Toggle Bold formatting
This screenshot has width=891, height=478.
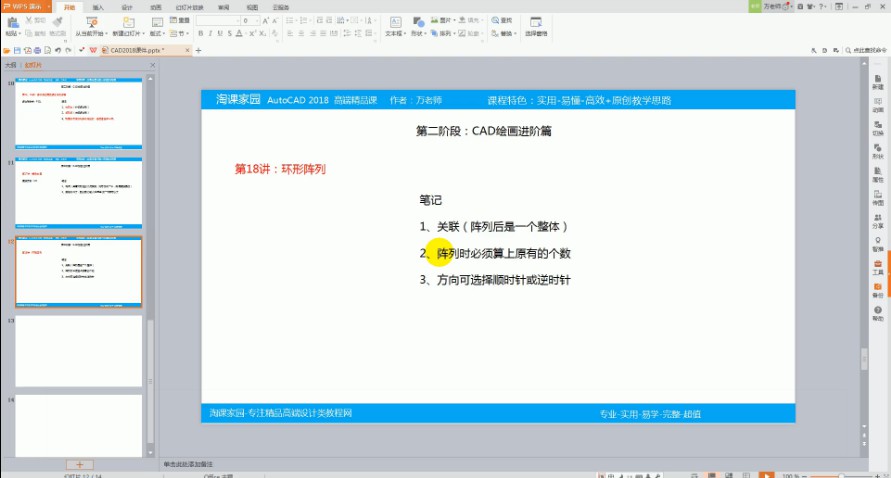pos(201,34)
